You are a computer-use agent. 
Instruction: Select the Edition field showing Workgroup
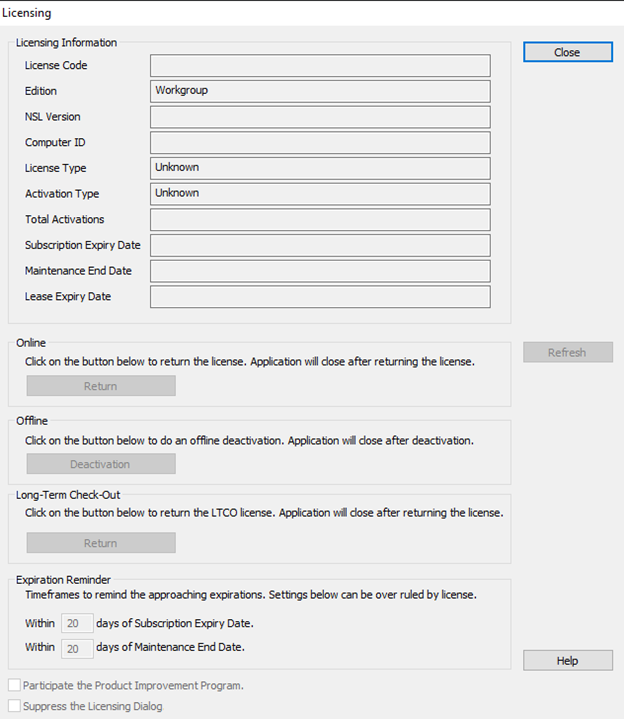click(320, 91)
